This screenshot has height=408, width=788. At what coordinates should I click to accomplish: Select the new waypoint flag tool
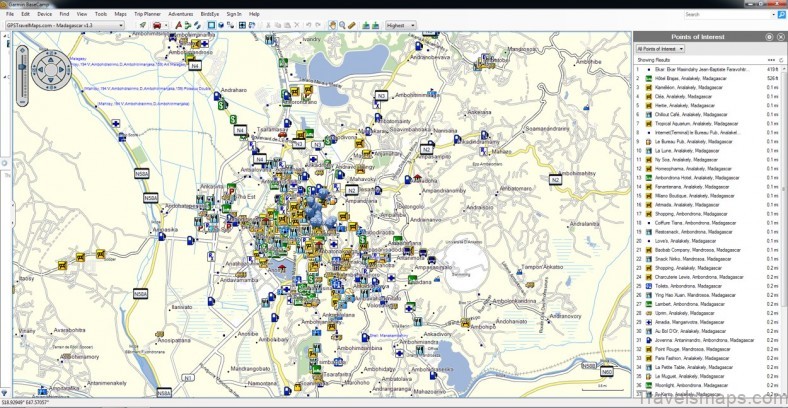pos(178,25)
